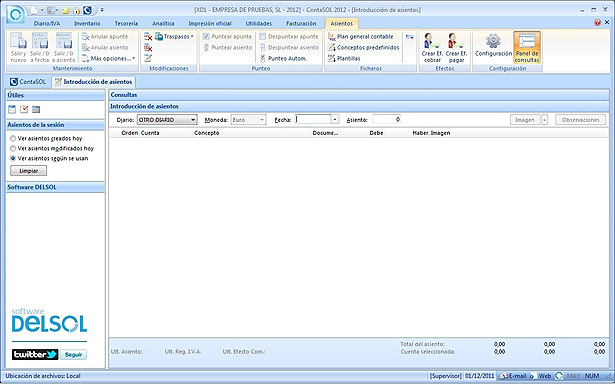Click the Seguir Twitter button
The height and width of the screenshot is (384, 615).
coord(73,355)
